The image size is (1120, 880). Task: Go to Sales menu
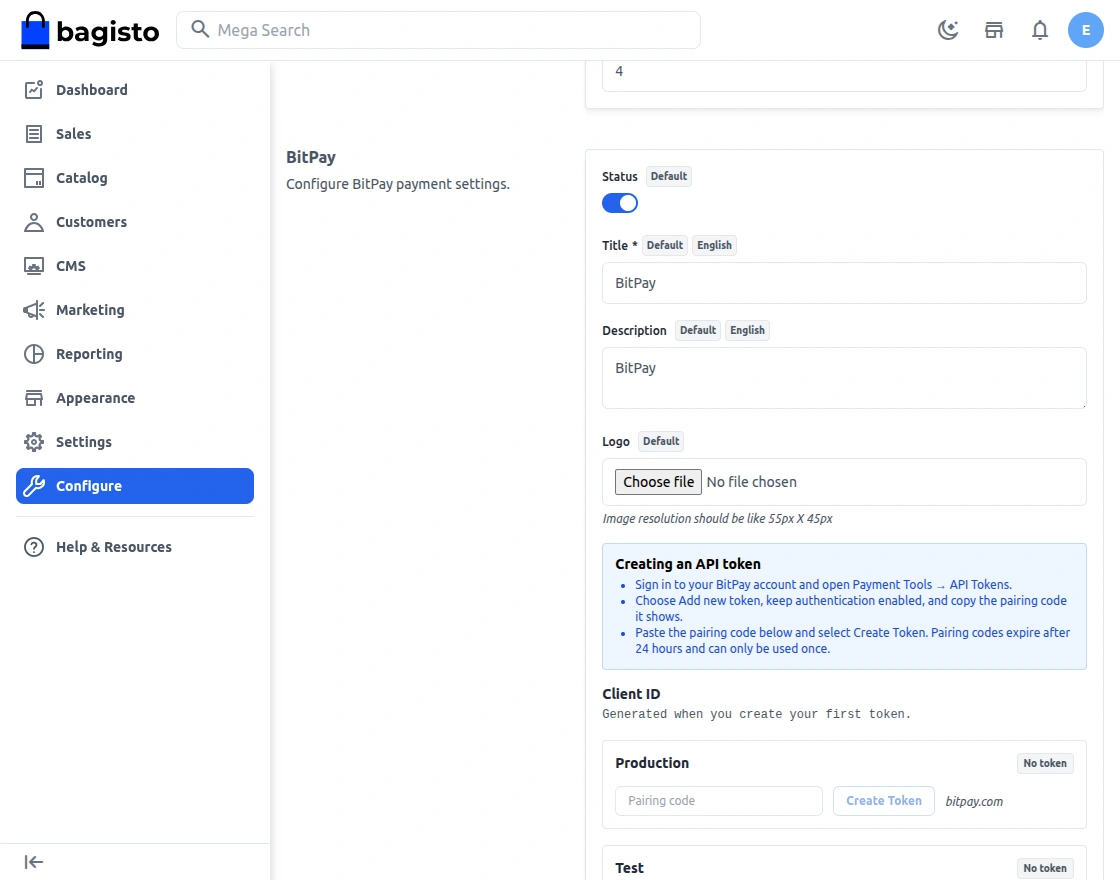[135, 134]
